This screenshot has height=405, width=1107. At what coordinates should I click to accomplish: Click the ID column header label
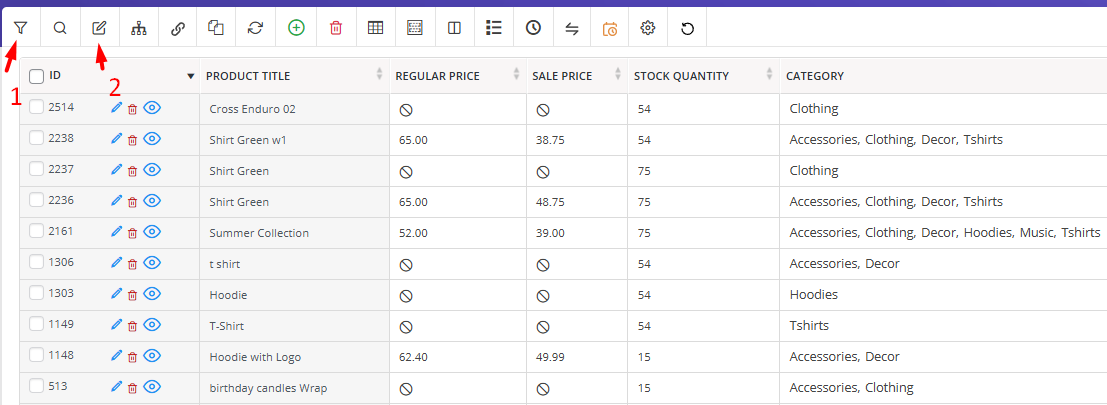click(x=55, y=75)
